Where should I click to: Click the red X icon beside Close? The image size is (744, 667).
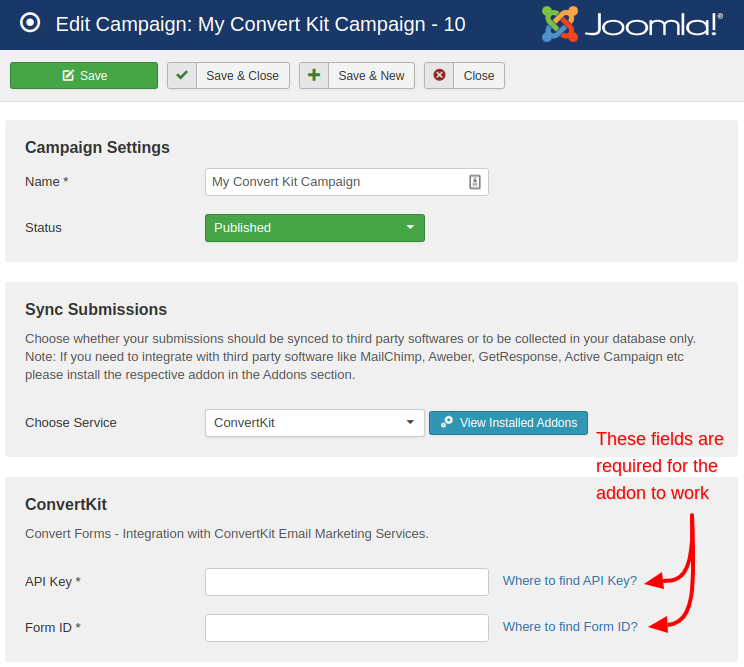(x=439, y=75)
